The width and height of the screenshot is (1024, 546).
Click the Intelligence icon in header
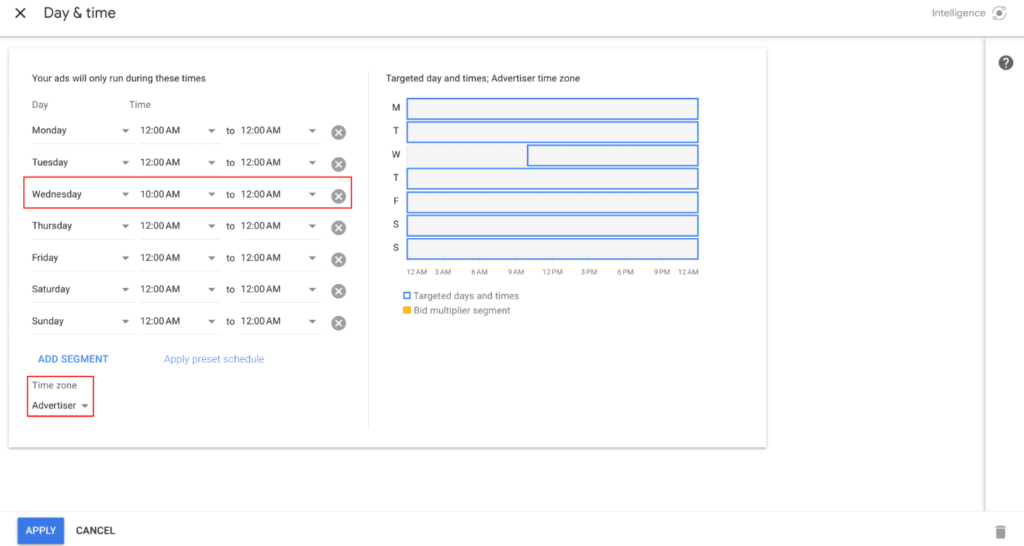998,14
